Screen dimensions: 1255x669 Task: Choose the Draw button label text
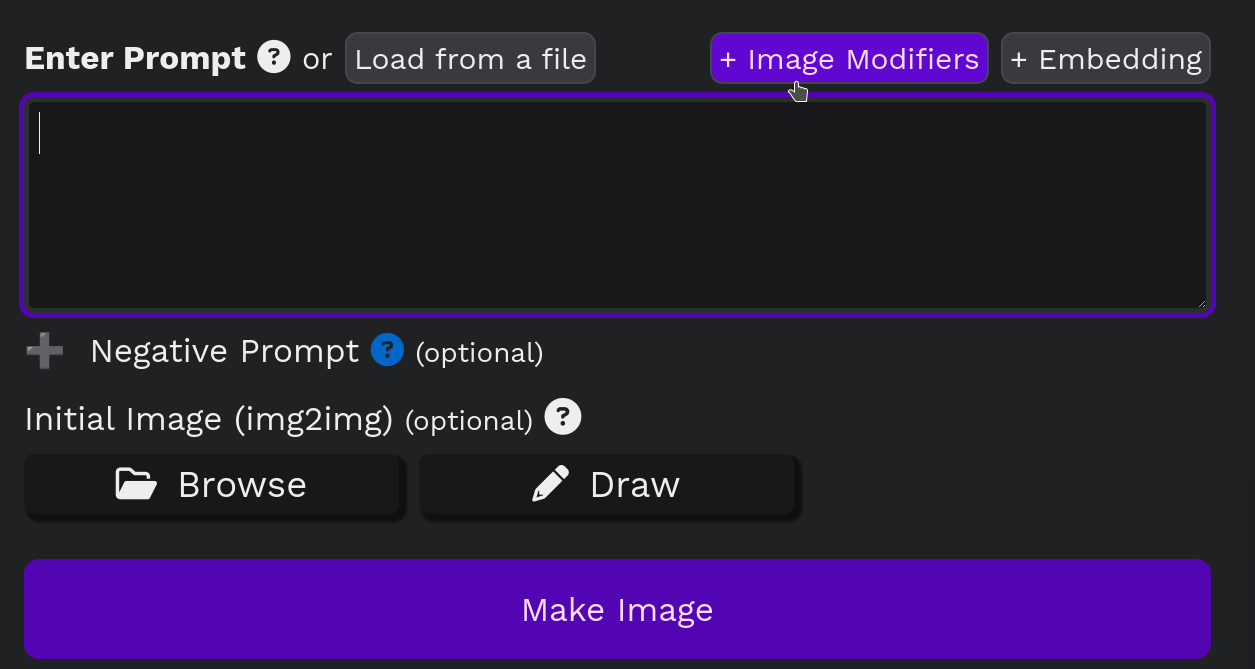635,485
